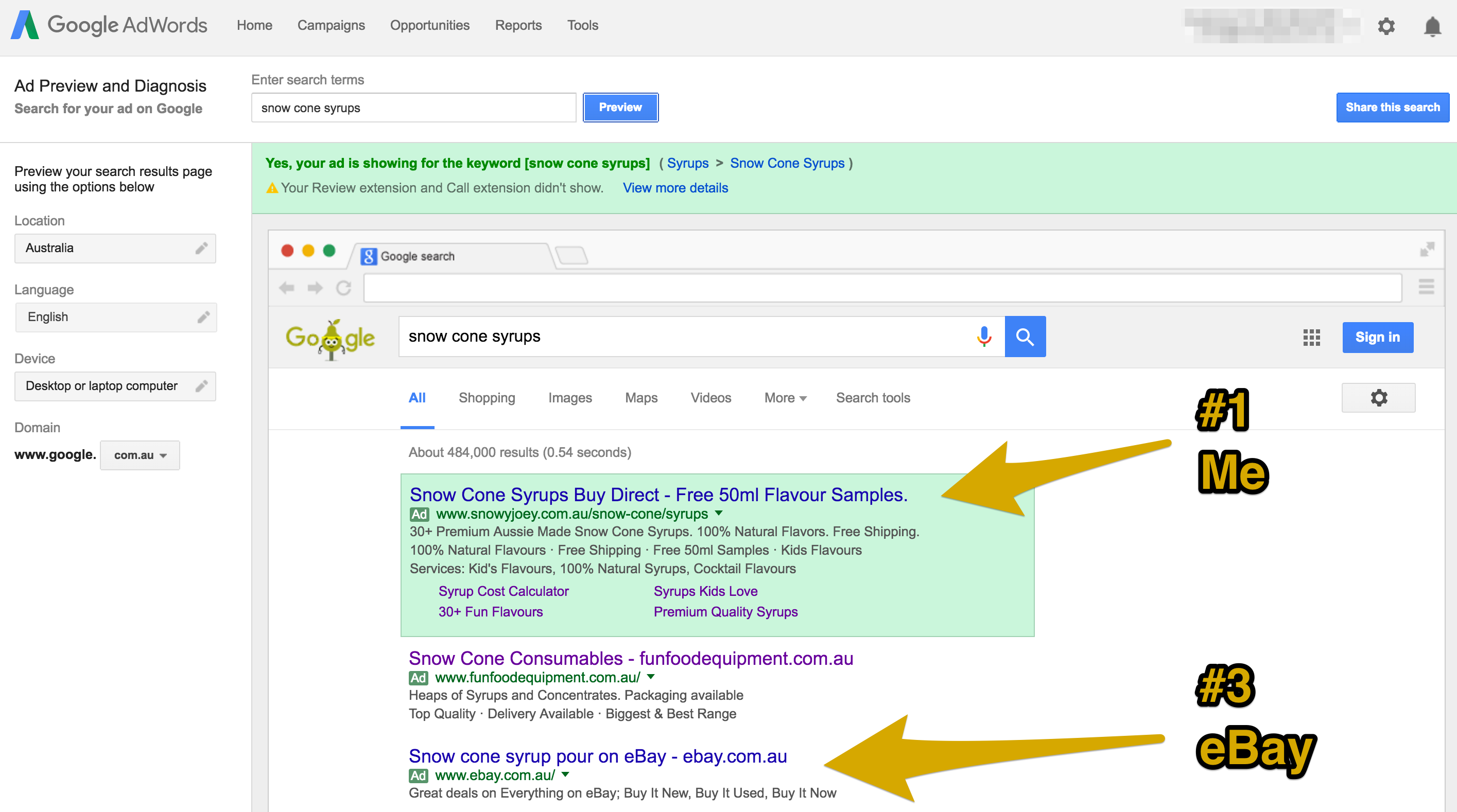The width and height of the screenshot is (1457, 812).
Task: Click the browser back arrow in preview
Action: click(x=287, y=288)
